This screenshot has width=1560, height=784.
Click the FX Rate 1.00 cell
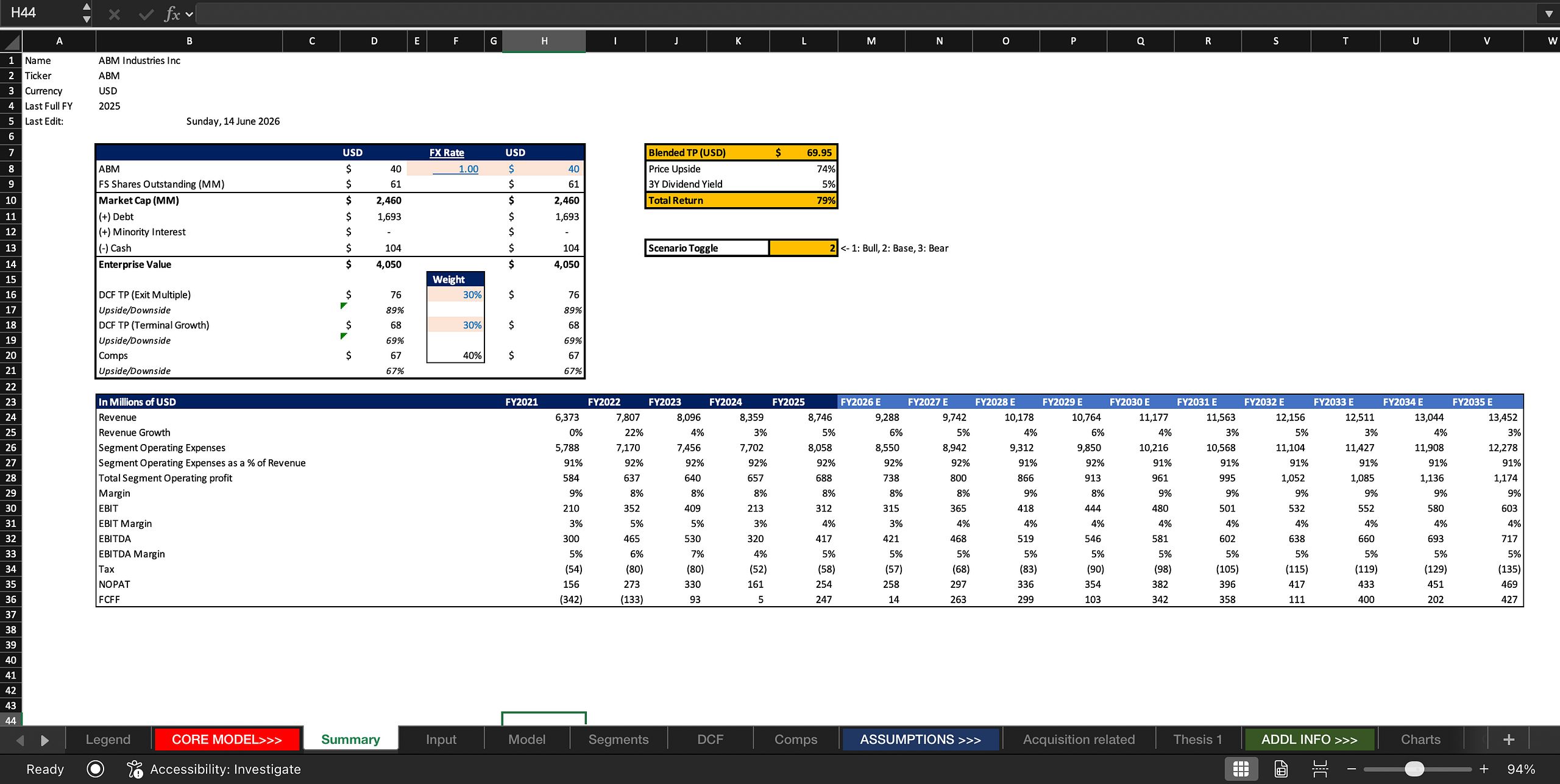pyautogui.click(x=456, y=169)
